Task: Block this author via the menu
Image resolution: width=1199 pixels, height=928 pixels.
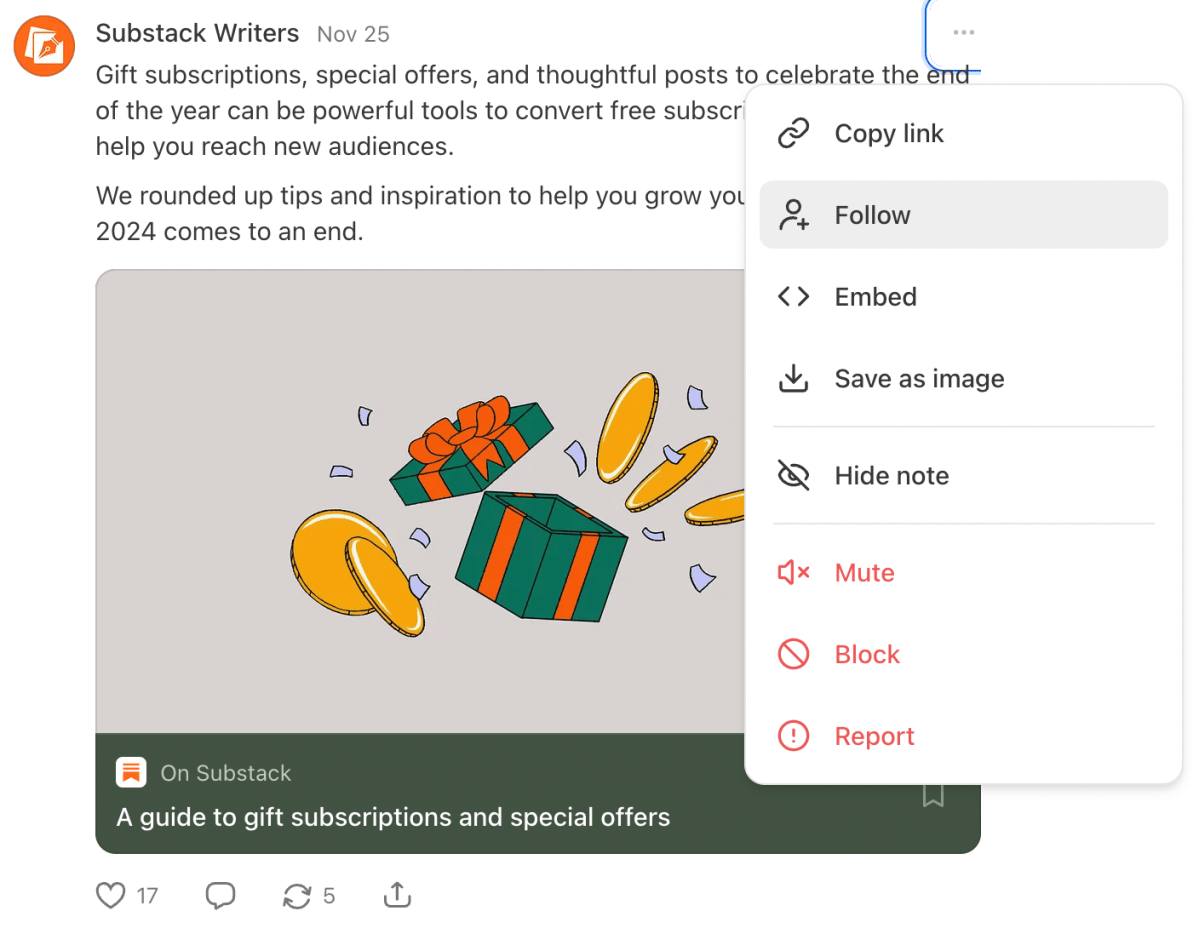Action: [963, 654]
